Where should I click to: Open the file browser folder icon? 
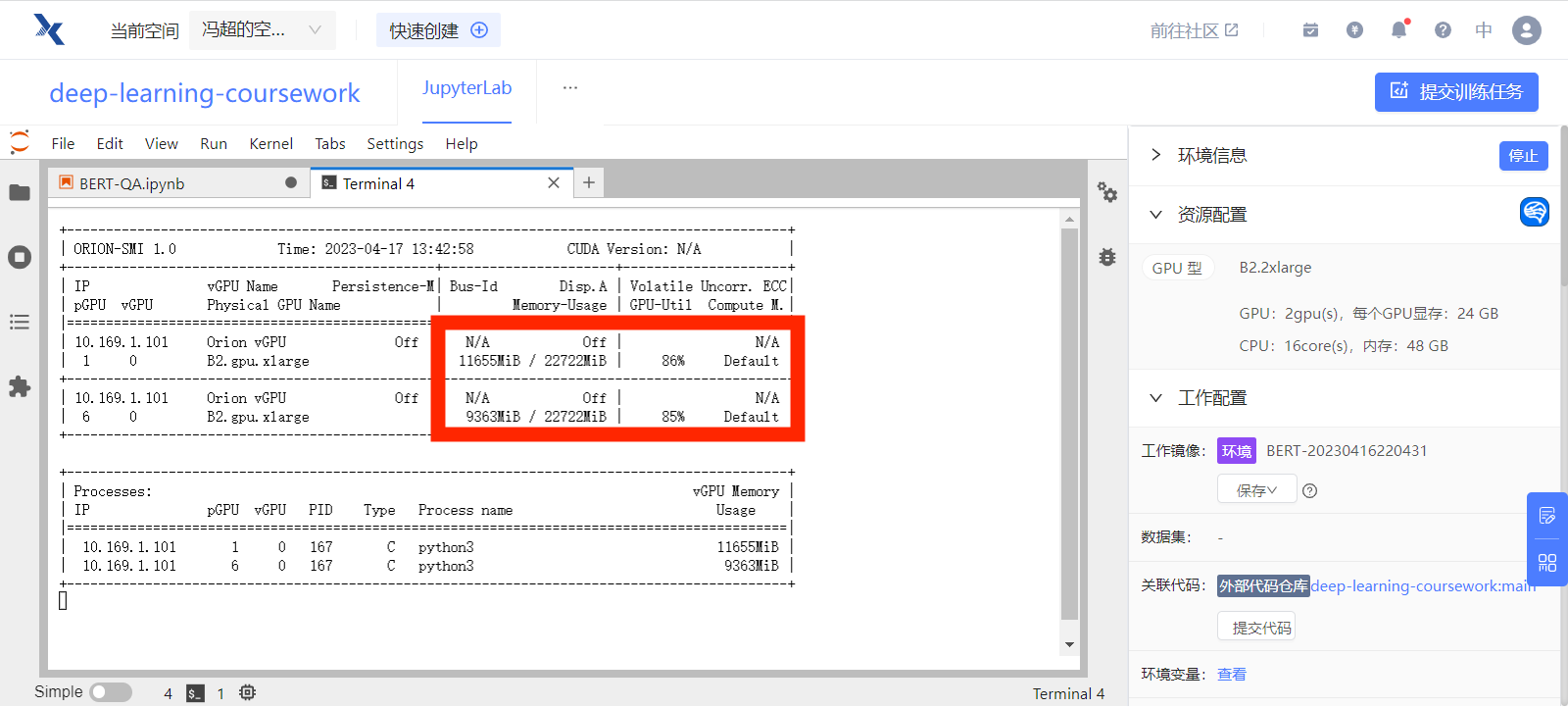coord(20,193)
